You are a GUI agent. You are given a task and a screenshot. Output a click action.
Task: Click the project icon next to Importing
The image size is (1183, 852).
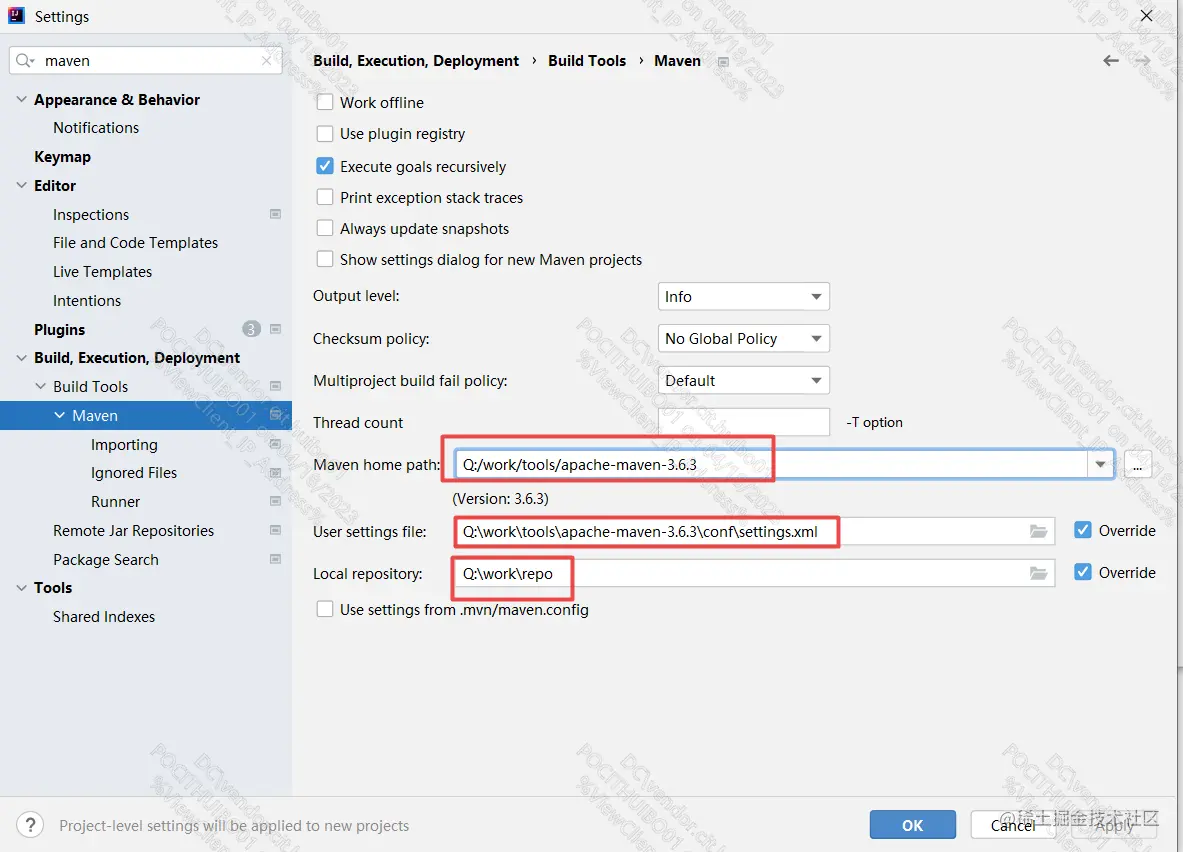pos(275,444)
